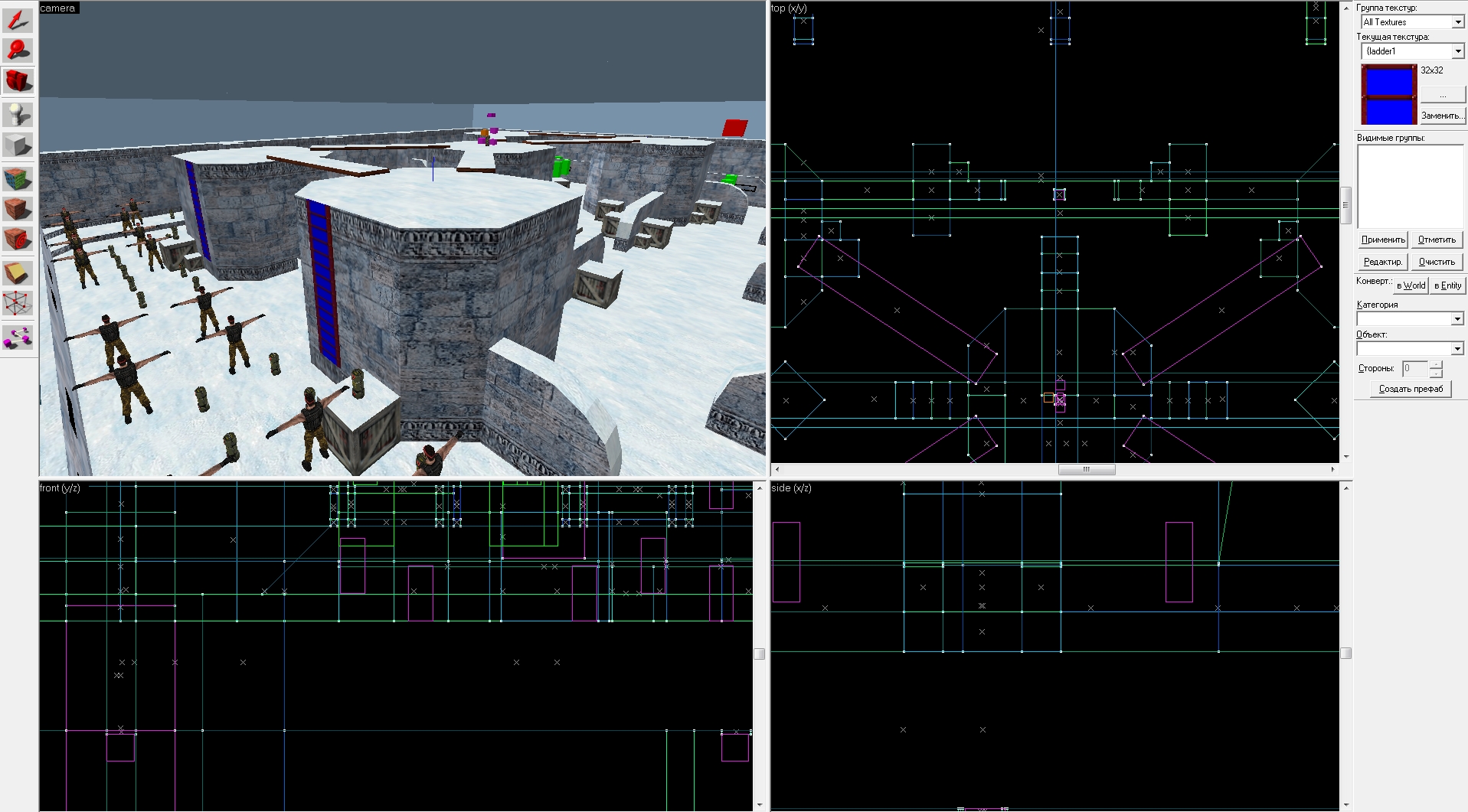Activate the purple Path tool
The height and width of the screenshot is (812, 1468).
click(x=18, y=337)
